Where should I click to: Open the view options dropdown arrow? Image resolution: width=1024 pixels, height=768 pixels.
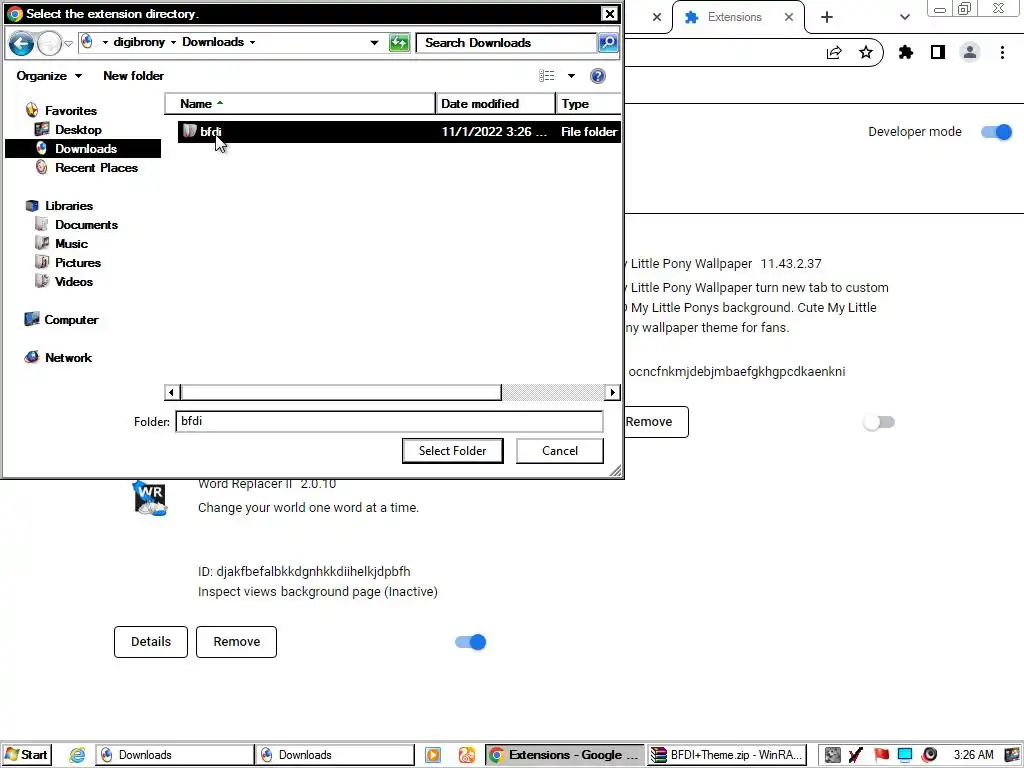571,76
